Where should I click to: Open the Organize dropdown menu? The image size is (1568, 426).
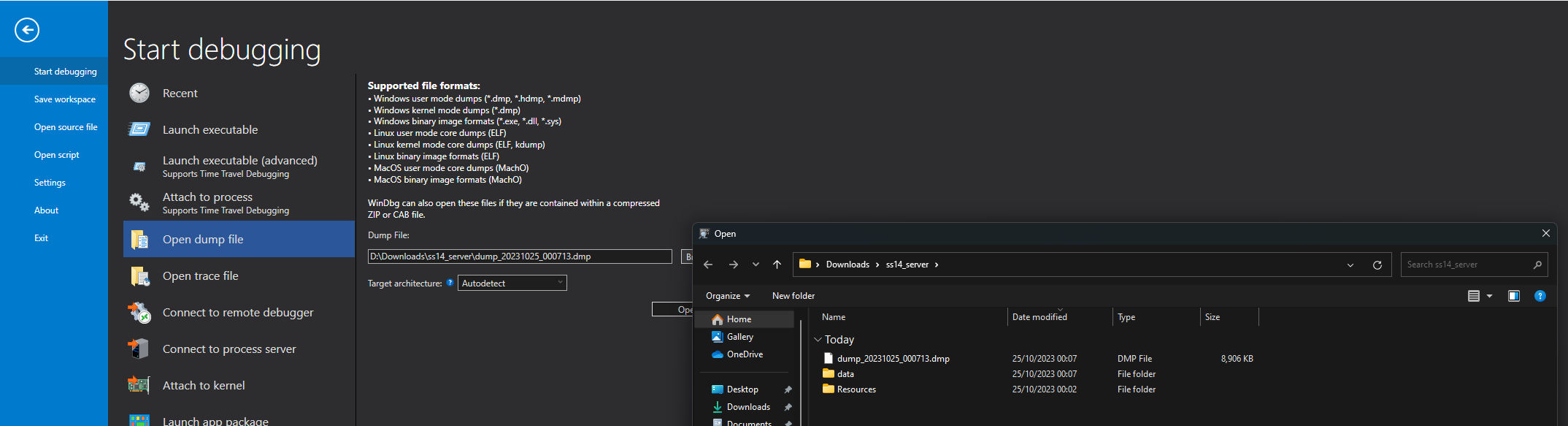coord(728,296)
